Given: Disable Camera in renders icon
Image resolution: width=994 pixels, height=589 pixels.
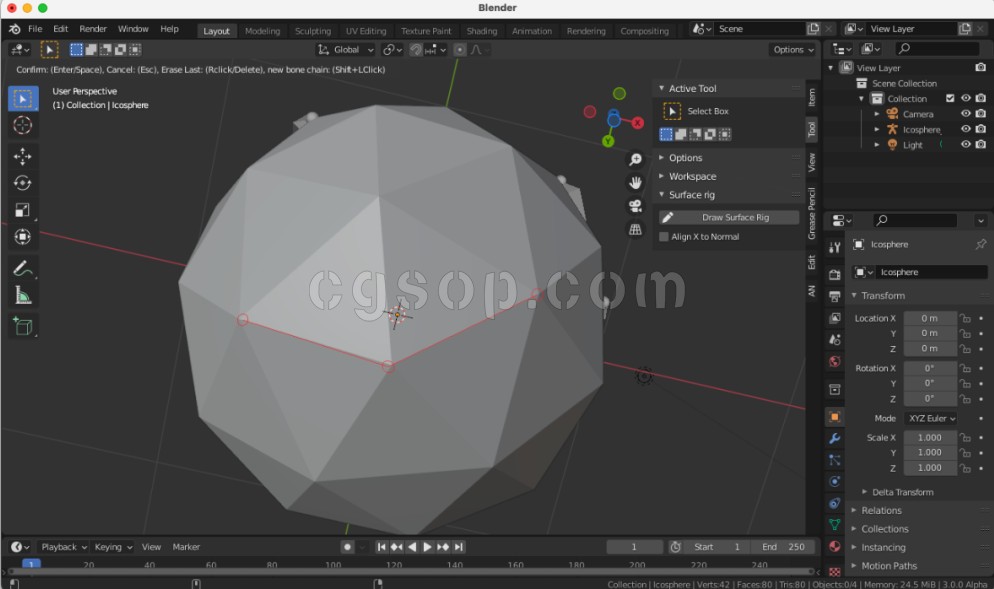Looking at the screenshot, I should (981, 113).
